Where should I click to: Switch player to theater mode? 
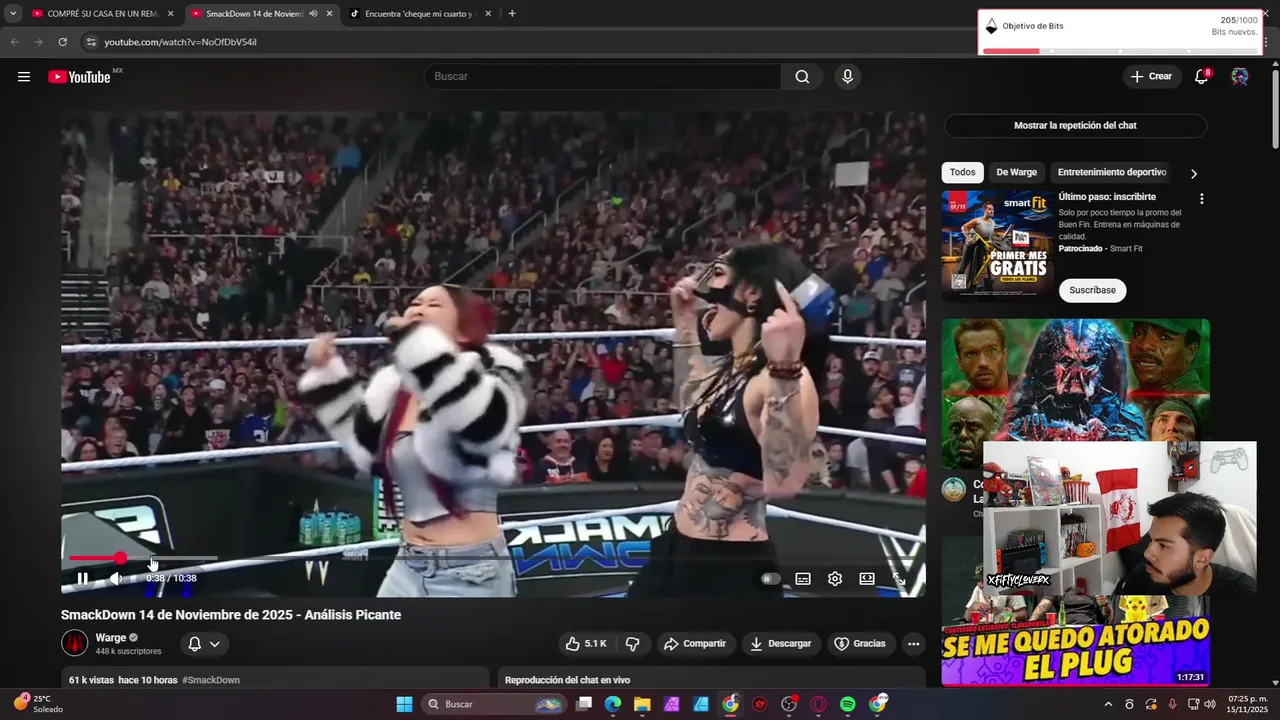pyautogui.click(x=867, y=579)
